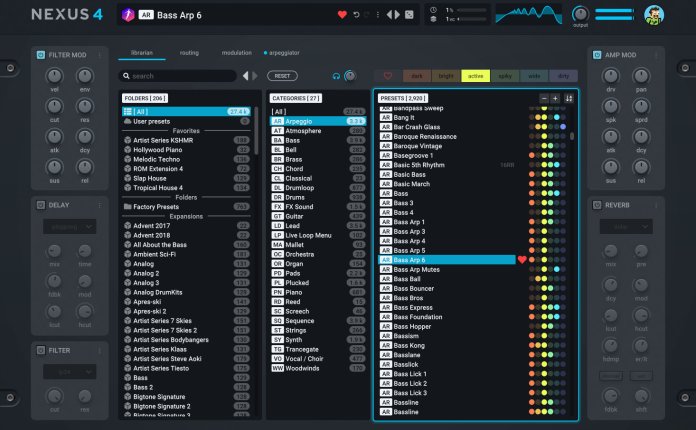Open the Filter type dropdown
Screen dimensions: 696x430
[x=69, y=371]
